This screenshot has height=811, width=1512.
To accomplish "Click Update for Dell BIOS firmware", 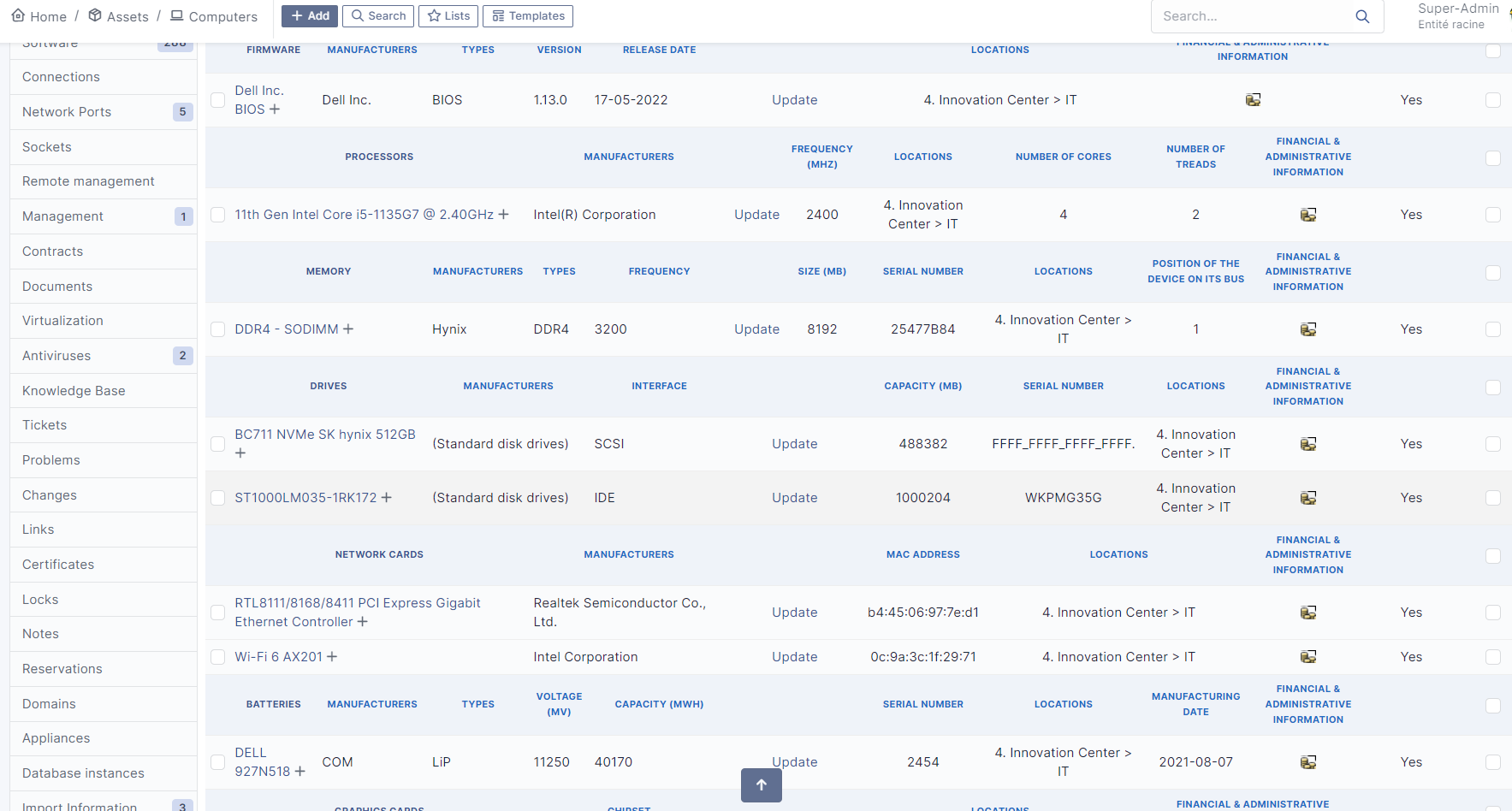I will click(x=795, y=100).
